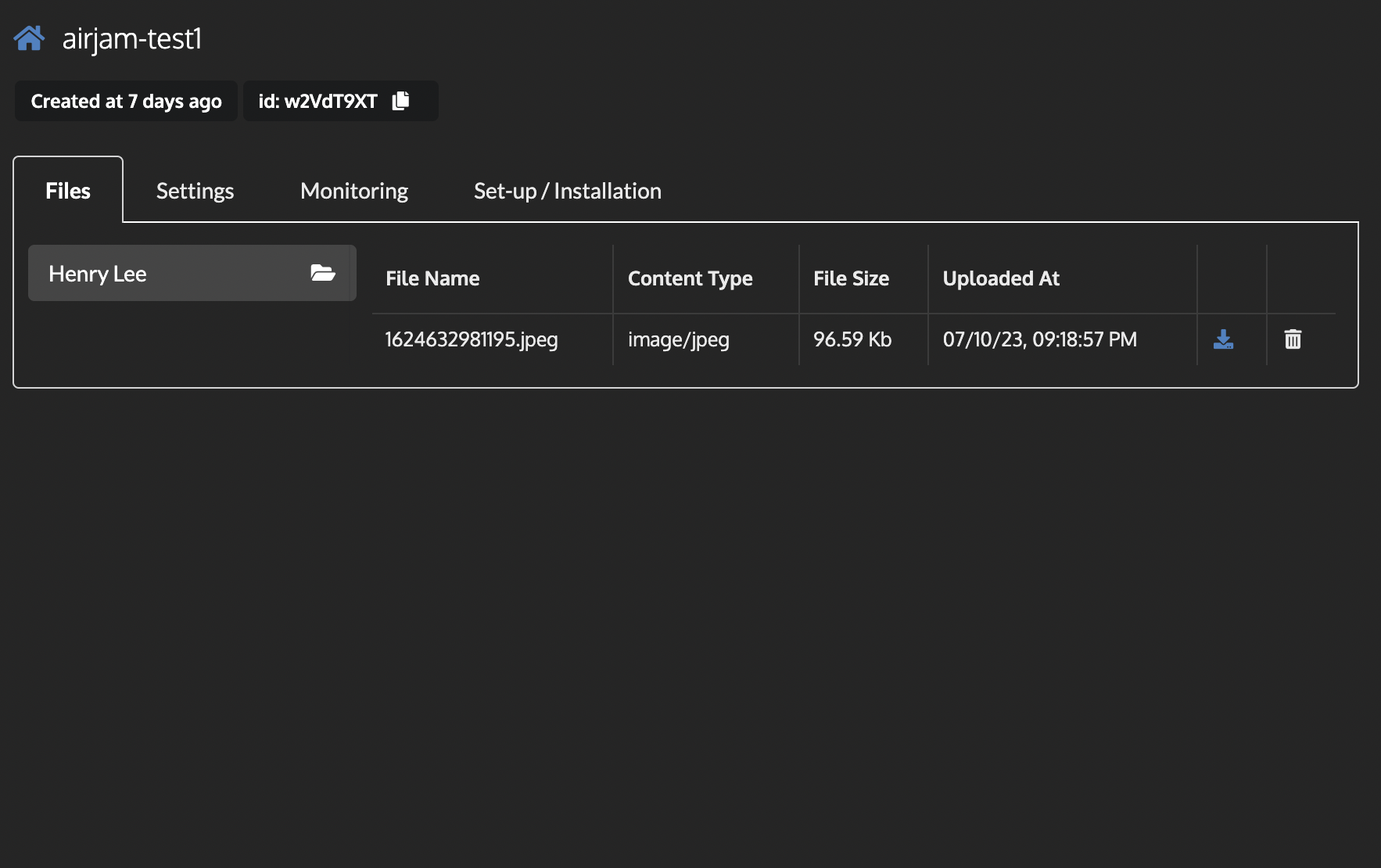Click the Content Type column header
The image size is (1381, 868).
click(690, 278)
